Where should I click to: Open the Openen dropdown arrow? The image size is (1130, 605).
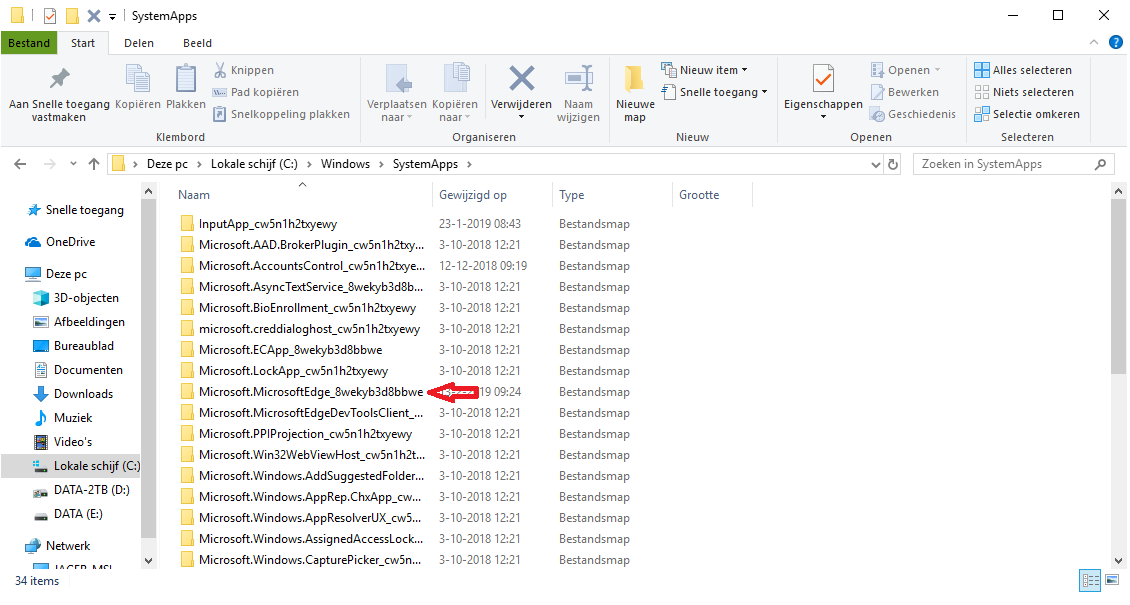click(x=938, y=70)
